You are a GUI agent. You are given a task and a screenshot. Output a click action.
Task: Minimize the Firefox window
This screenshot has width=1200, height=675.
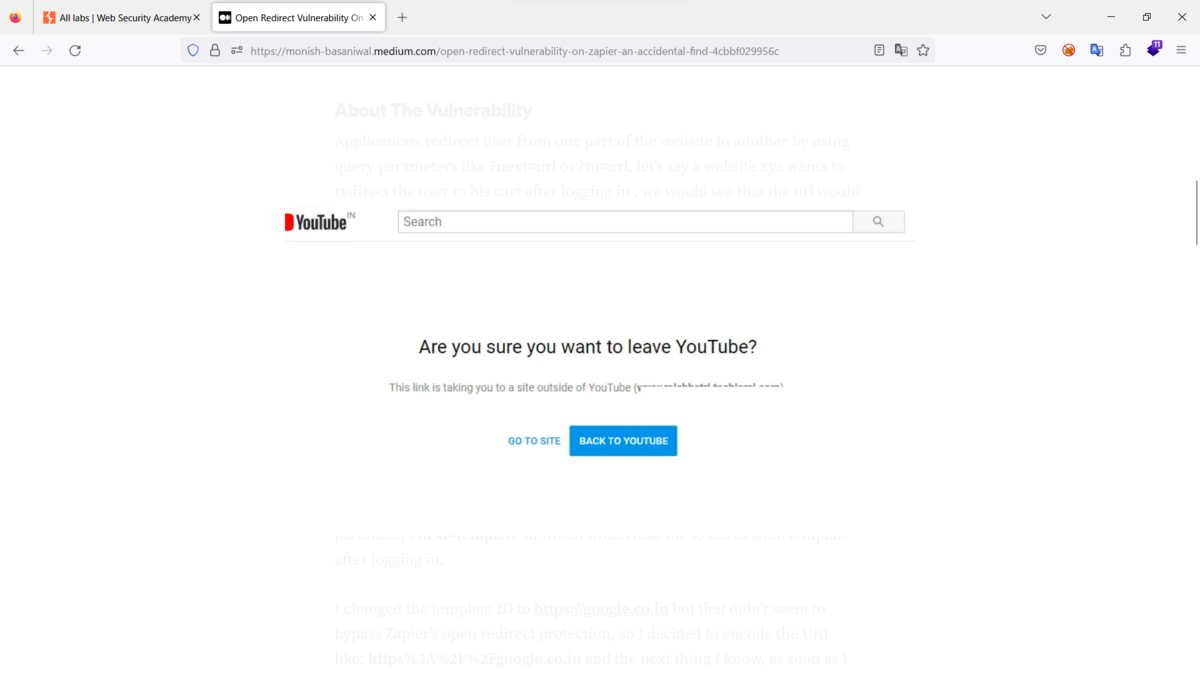pyautogui.click(x=1111, y=17)
